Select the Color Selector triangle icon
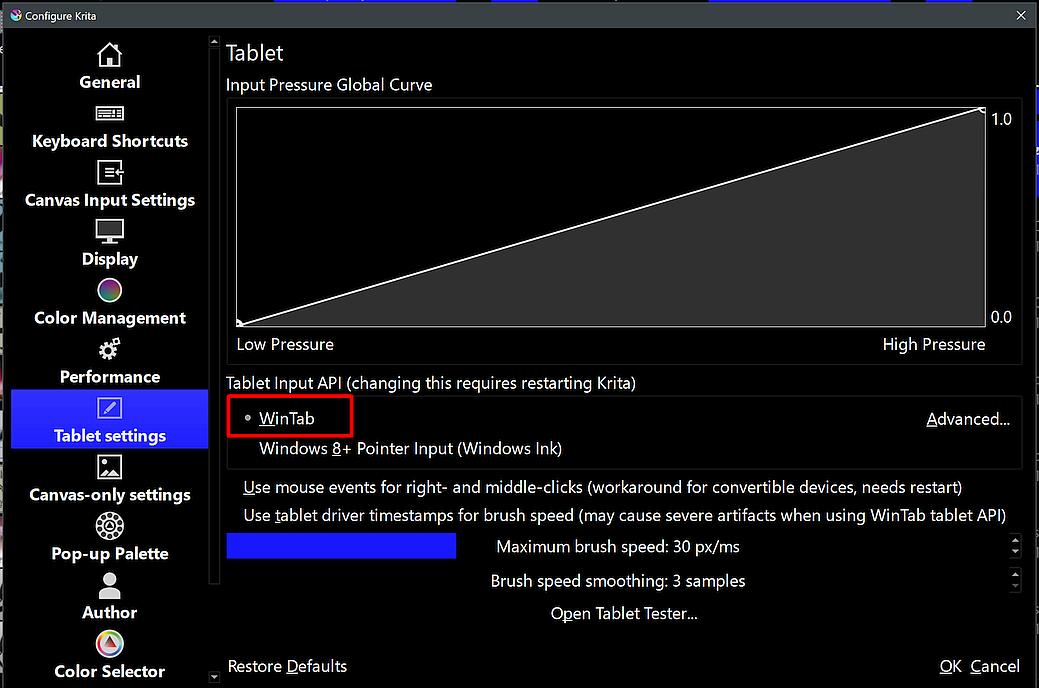This screenshot has height=688, width=1039. 109,644
